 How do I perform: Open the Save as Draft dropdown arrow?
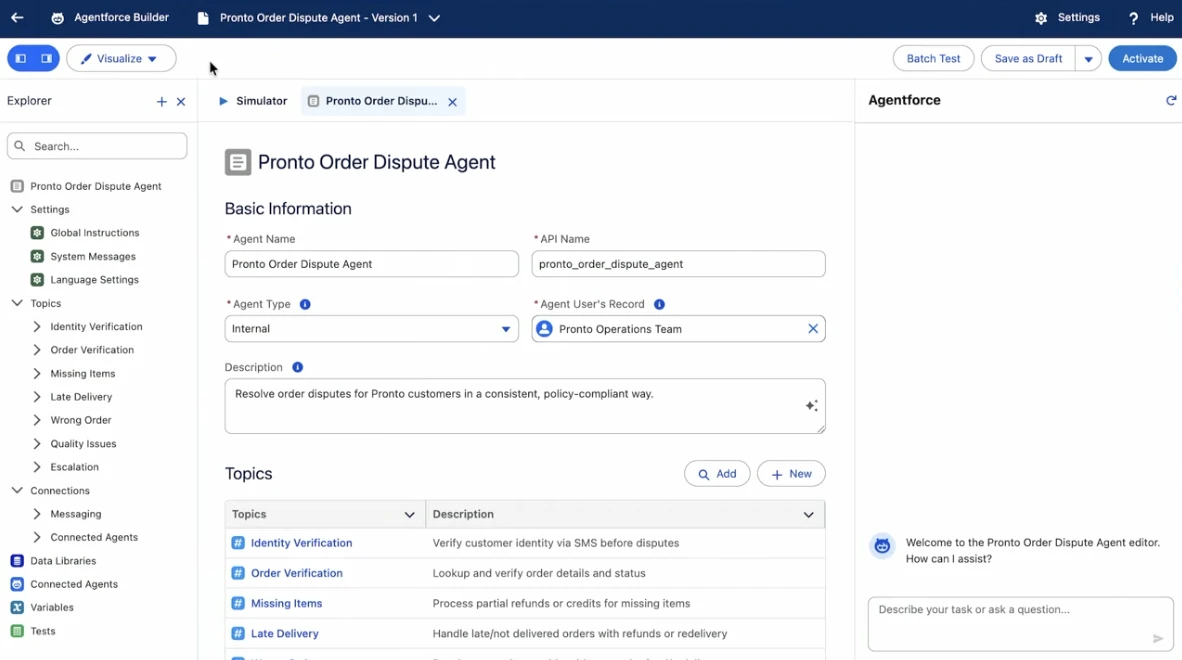1088,59
